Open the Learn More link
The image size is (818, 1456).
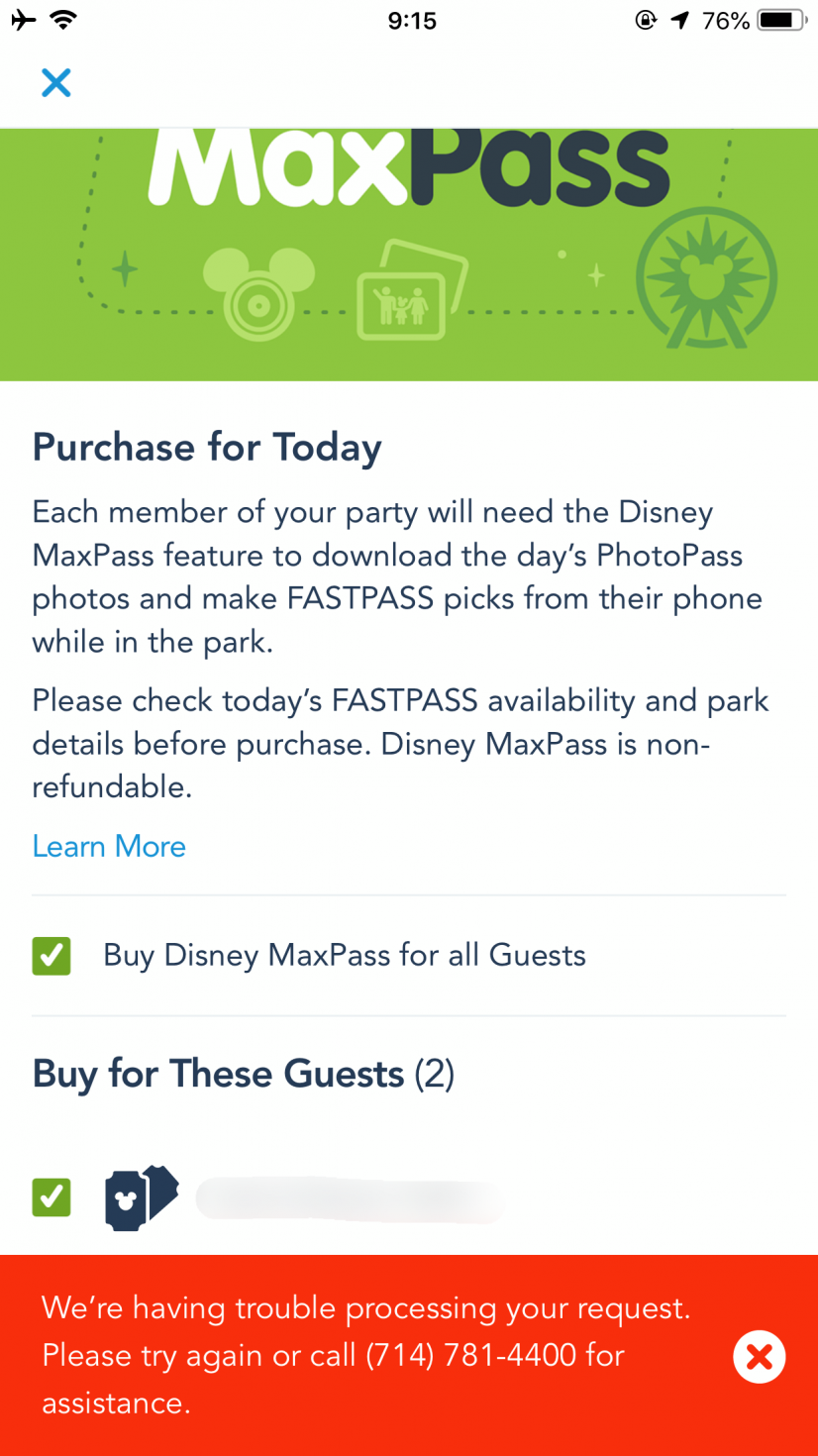[x=109, y=846]
